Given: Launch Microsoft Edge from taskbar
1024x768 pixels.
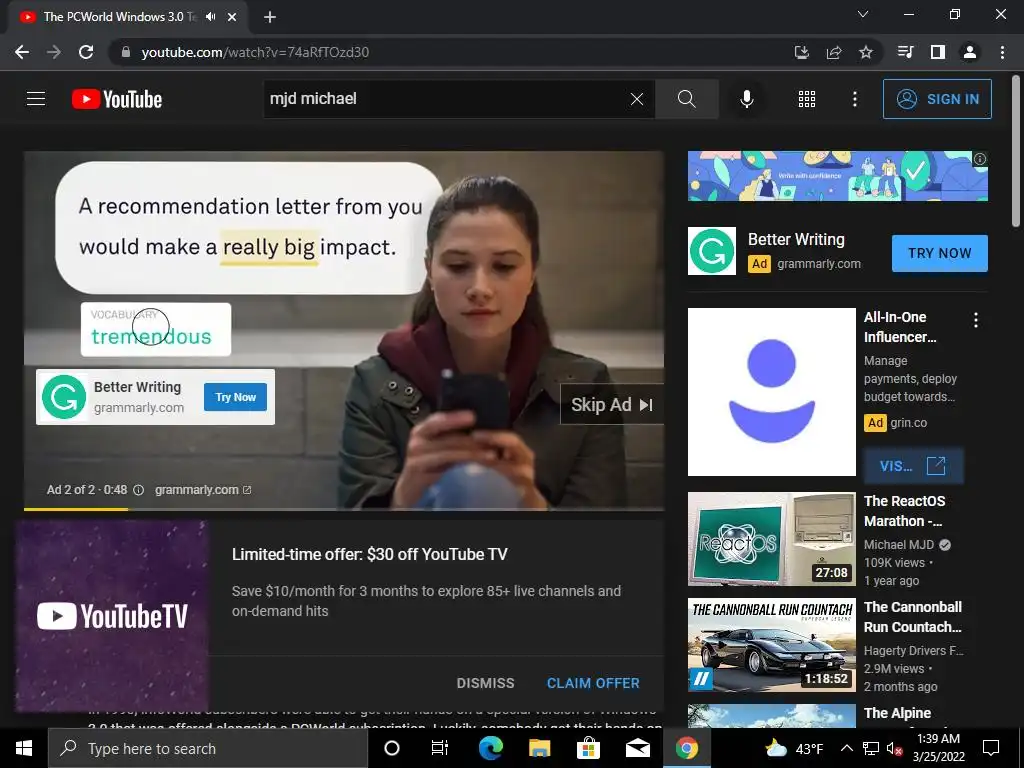Looking at the screenshot, I should pos(490,748).
